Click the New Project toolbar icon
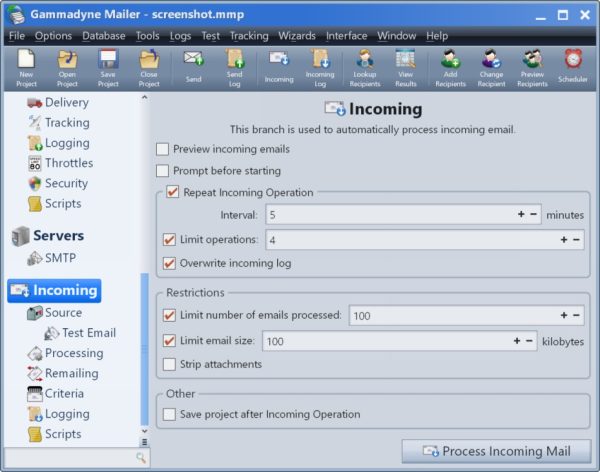 point(26,67)
